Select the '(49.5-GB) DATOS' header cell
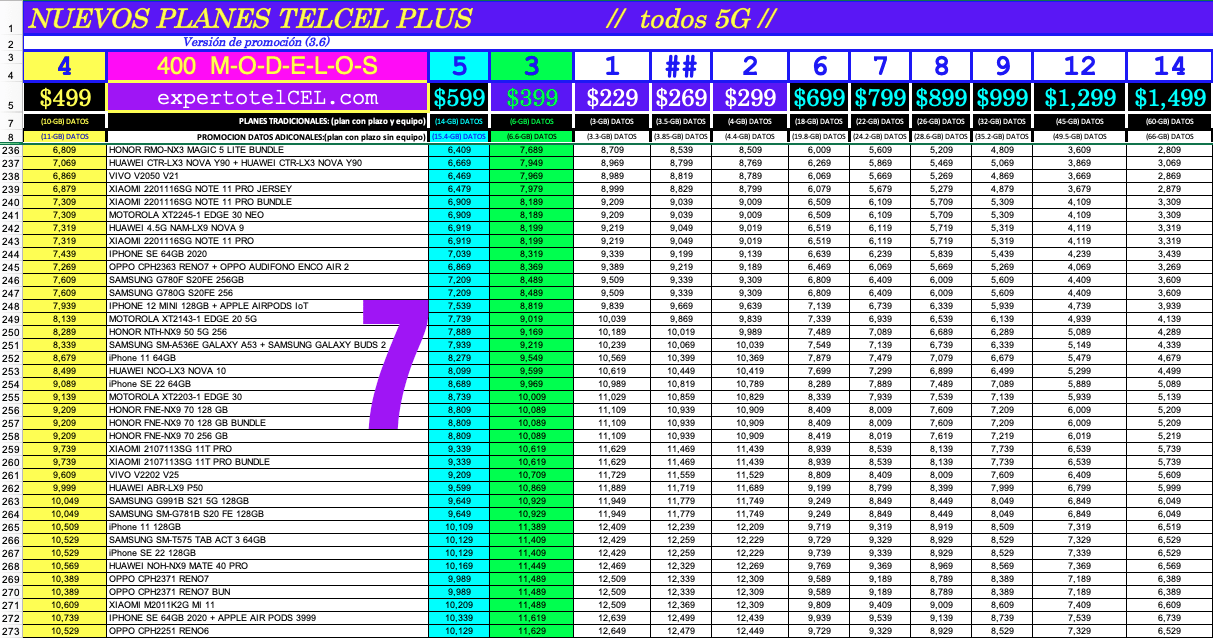The height and width of the screenshot is (638, 1213). pos(1080,136)
